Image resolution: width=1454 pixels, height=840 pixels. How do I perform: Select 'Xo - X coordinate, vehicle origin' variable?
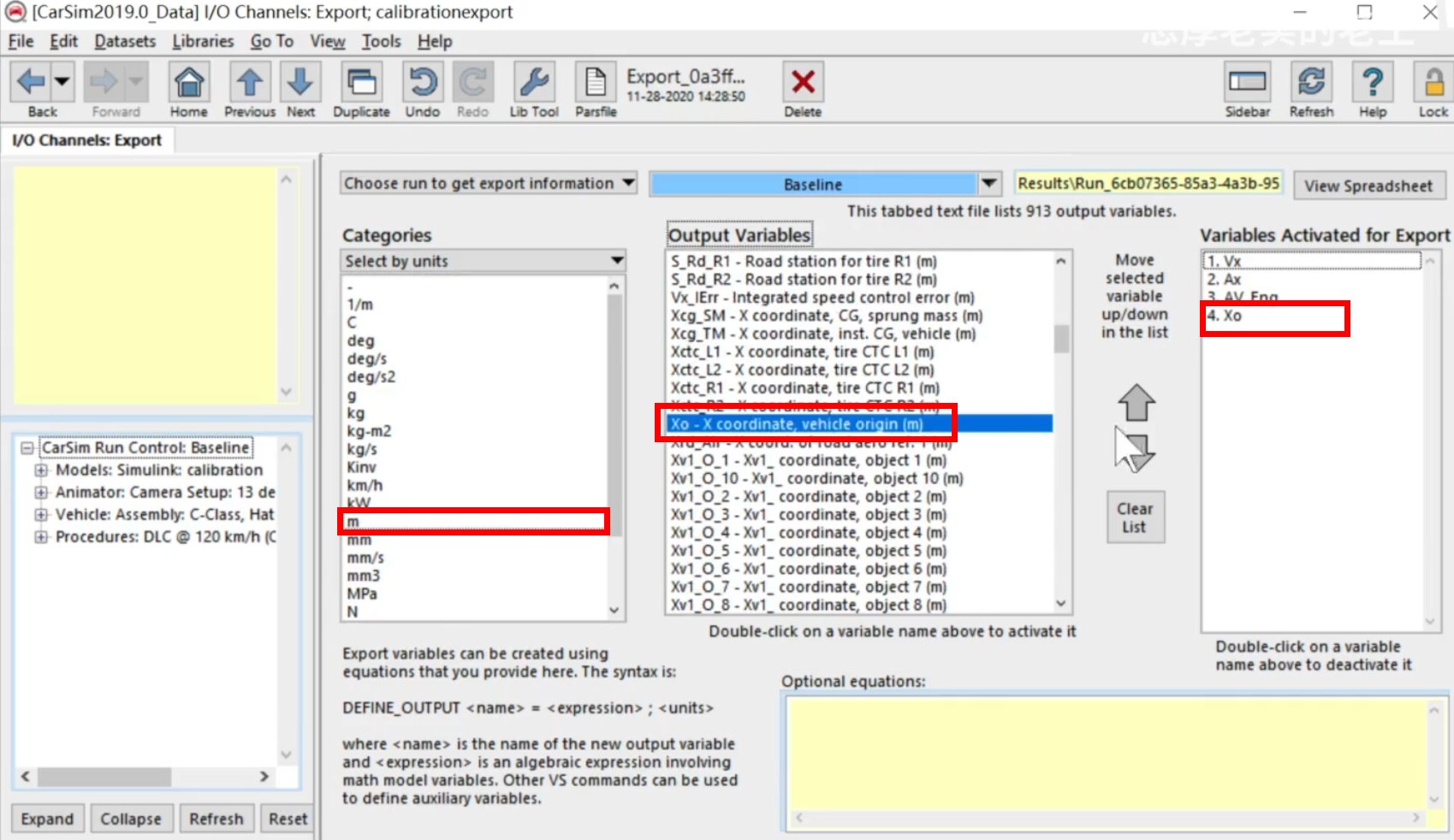click(860, 424)
